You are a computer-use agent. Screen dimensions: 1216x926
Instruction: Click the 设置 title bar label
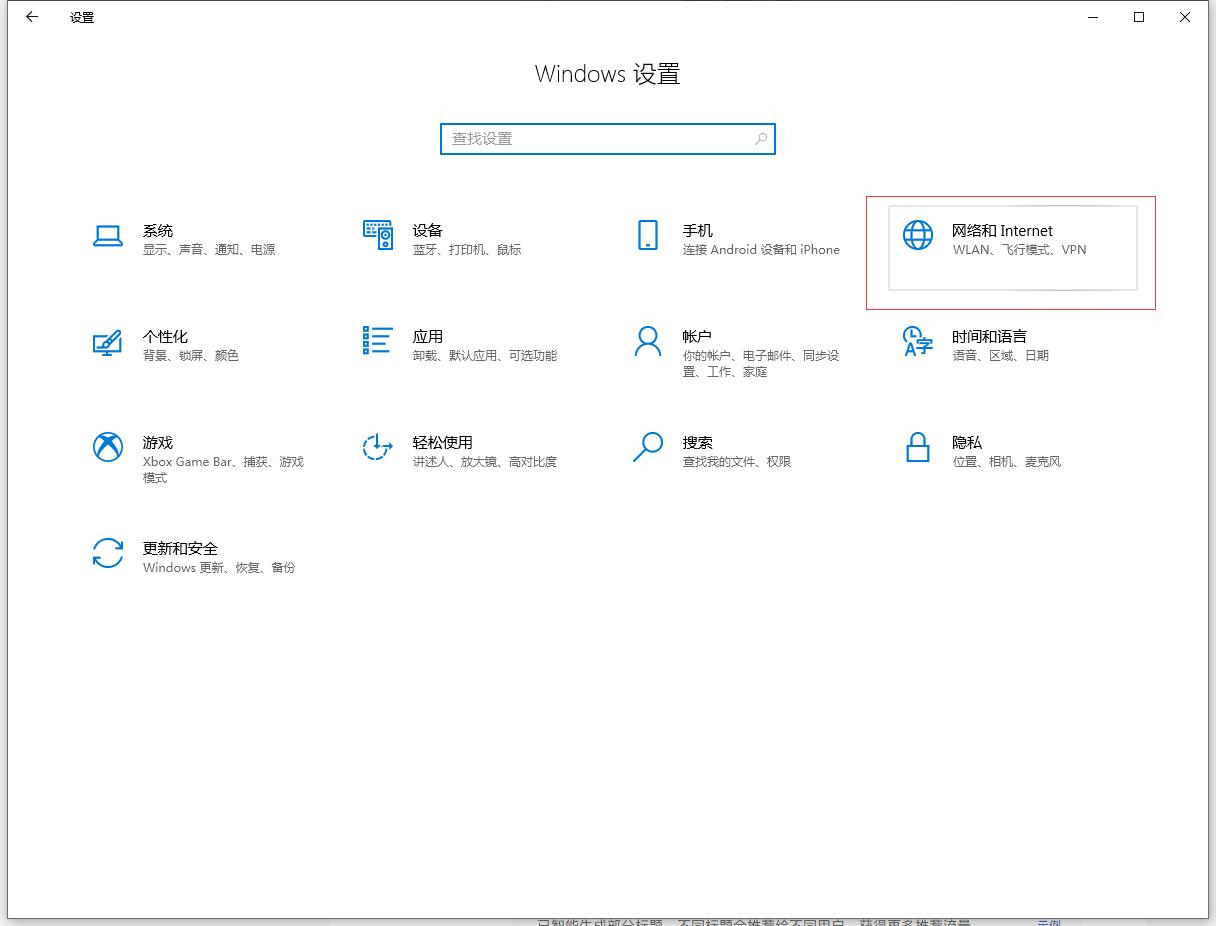tap(81, 17)
